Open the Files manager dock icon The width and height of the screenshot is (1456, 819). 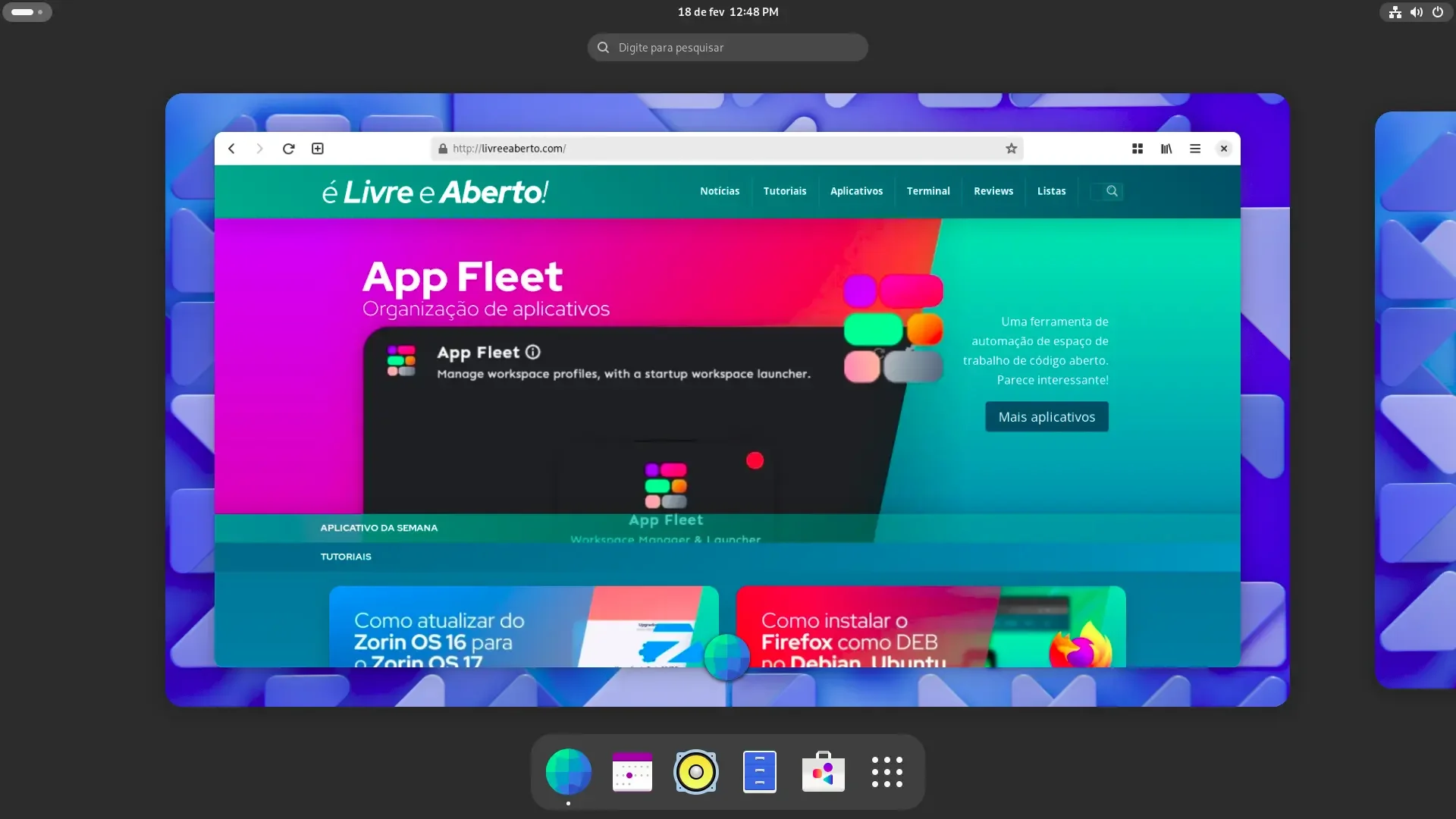click(759, 772)
